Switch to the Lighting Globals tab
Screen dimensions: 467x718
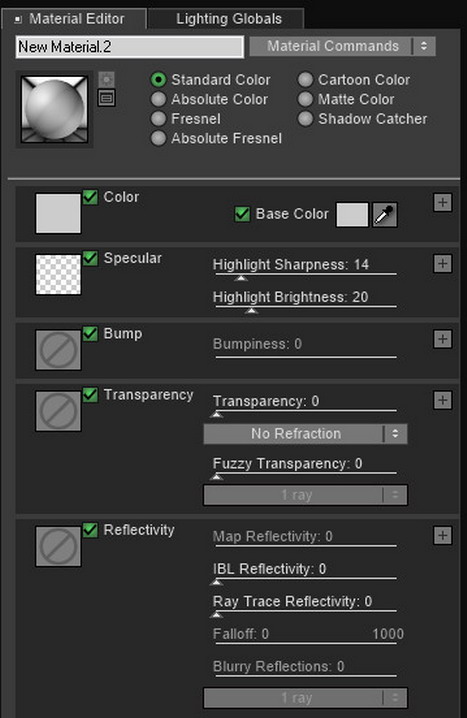coord(229,19)
